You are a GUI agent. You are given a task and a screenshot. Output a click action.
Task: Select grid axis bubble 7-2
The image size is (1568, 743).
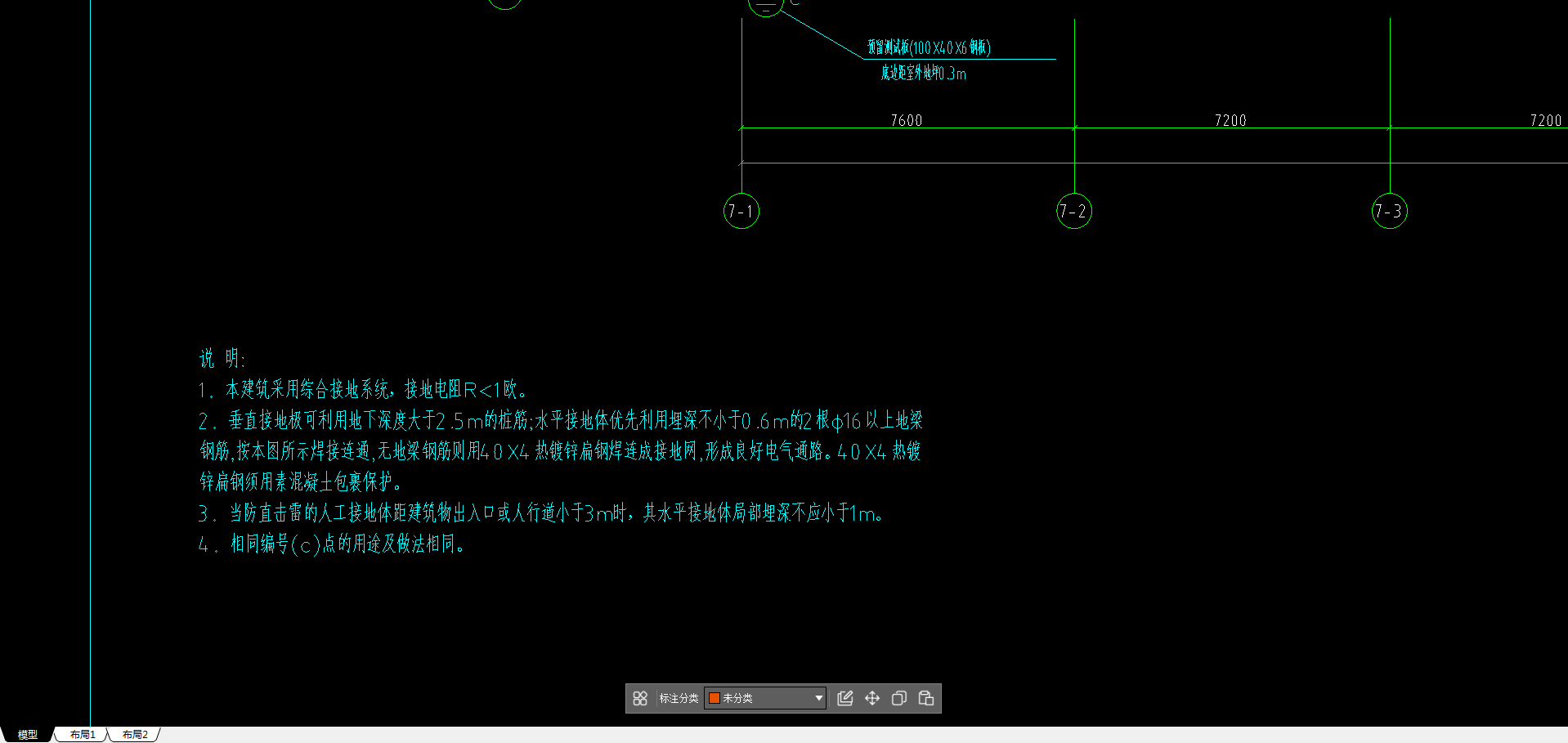click(1074, 211)
